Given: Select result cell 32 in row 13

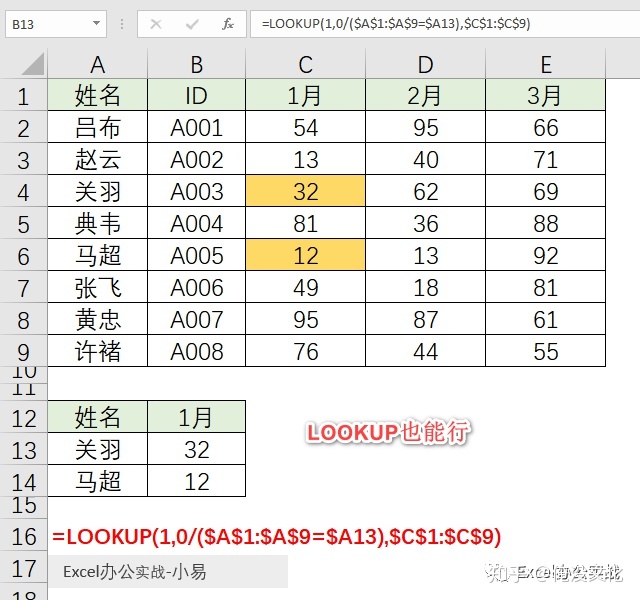Looking at the screenshot, I should tap(196, 449).
